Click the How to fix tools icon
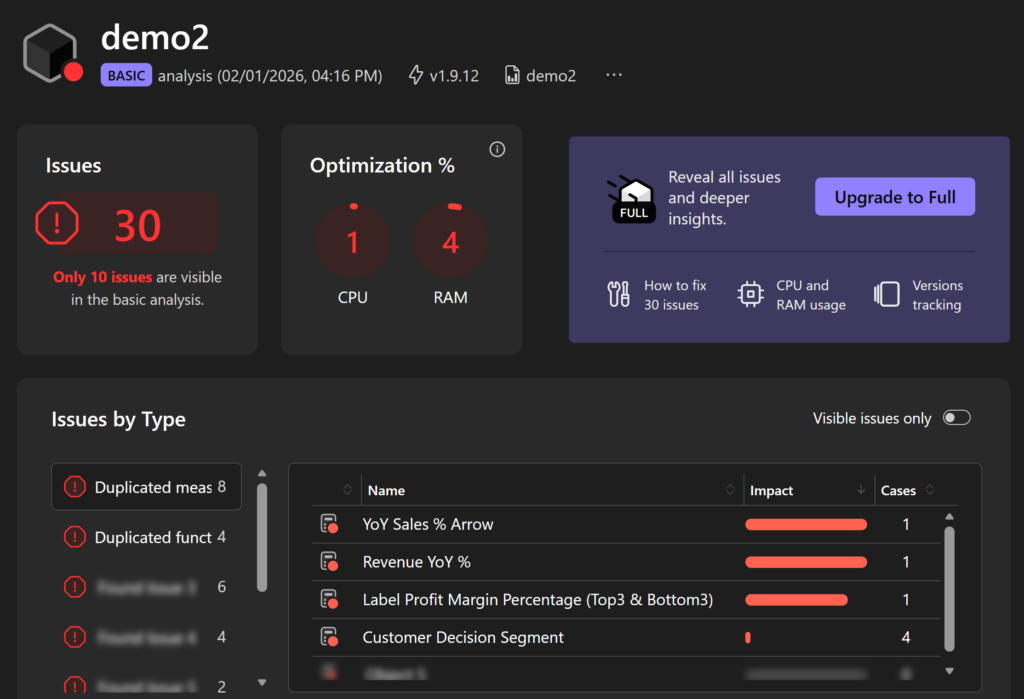 619,295
